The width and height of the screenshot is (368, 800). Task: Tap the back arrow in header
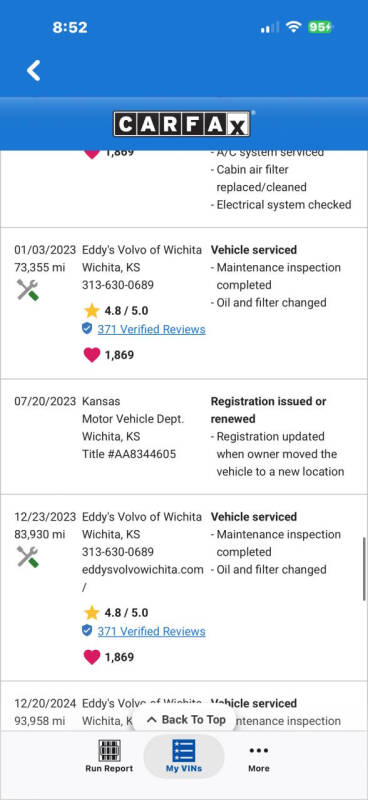coord(34,70)
